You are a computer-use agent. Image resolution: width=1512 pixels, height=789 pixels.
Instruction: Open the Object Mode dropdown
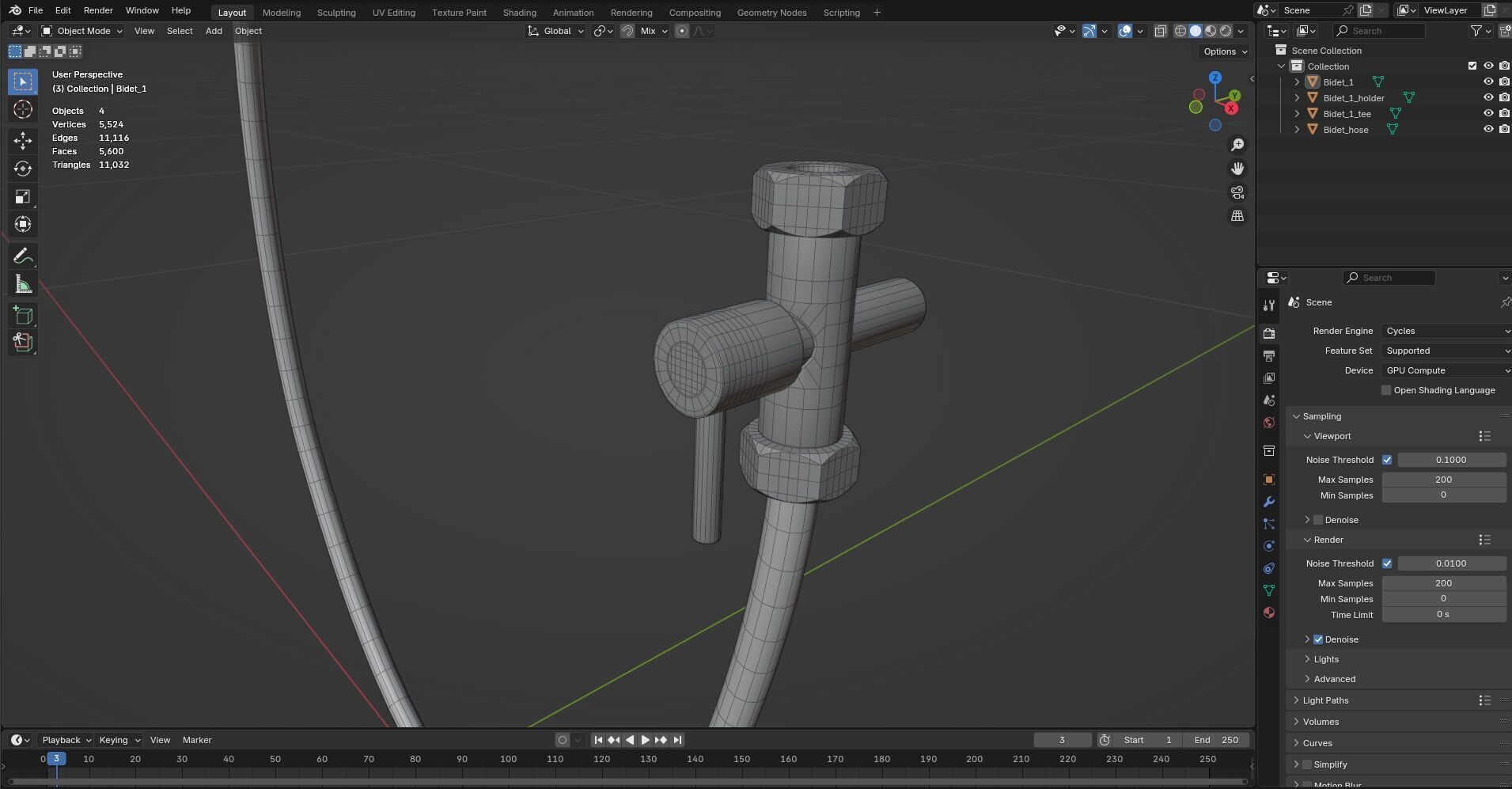82,31
